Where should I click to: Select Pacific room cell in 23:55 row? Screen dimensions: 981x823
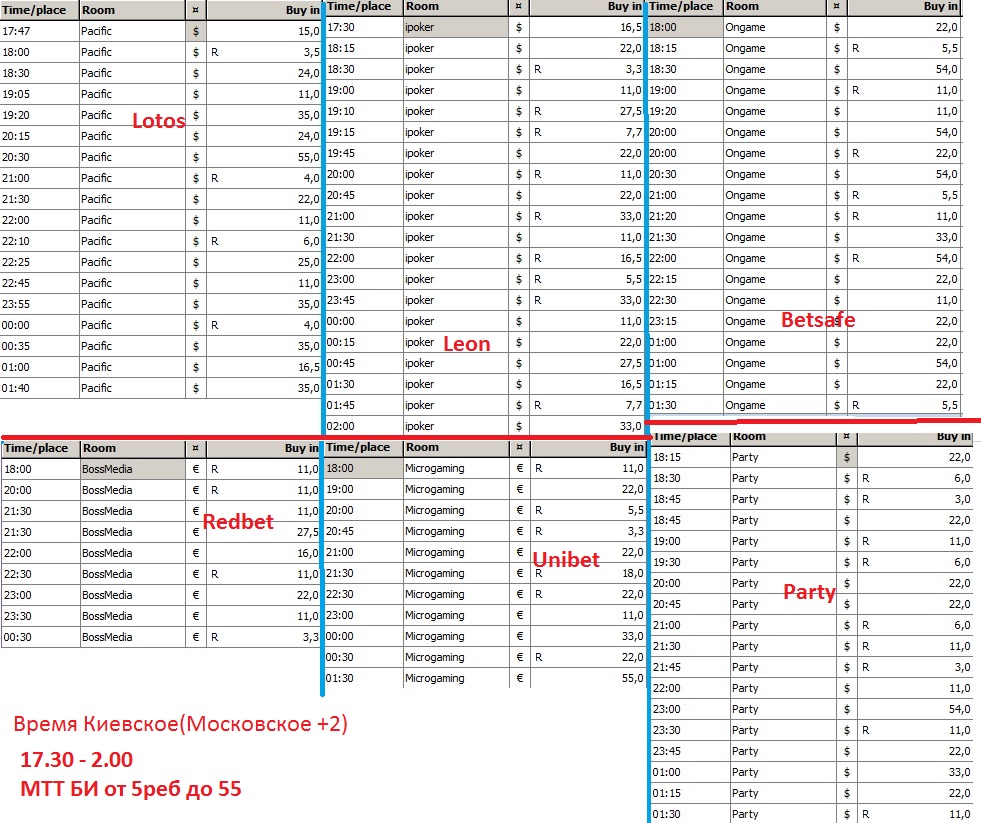133,304
